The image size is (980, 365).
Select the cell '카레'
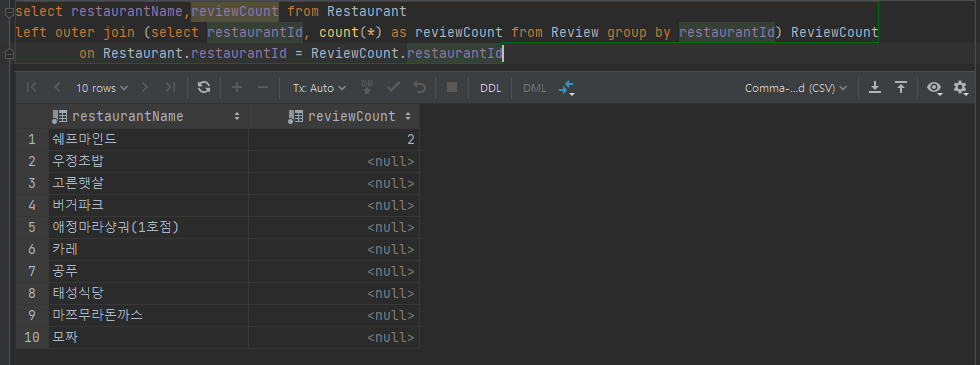149,249
